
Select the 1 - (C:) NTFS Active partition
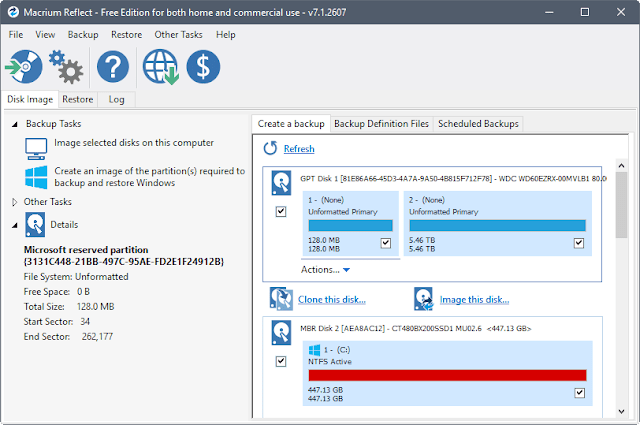(447, 373)
